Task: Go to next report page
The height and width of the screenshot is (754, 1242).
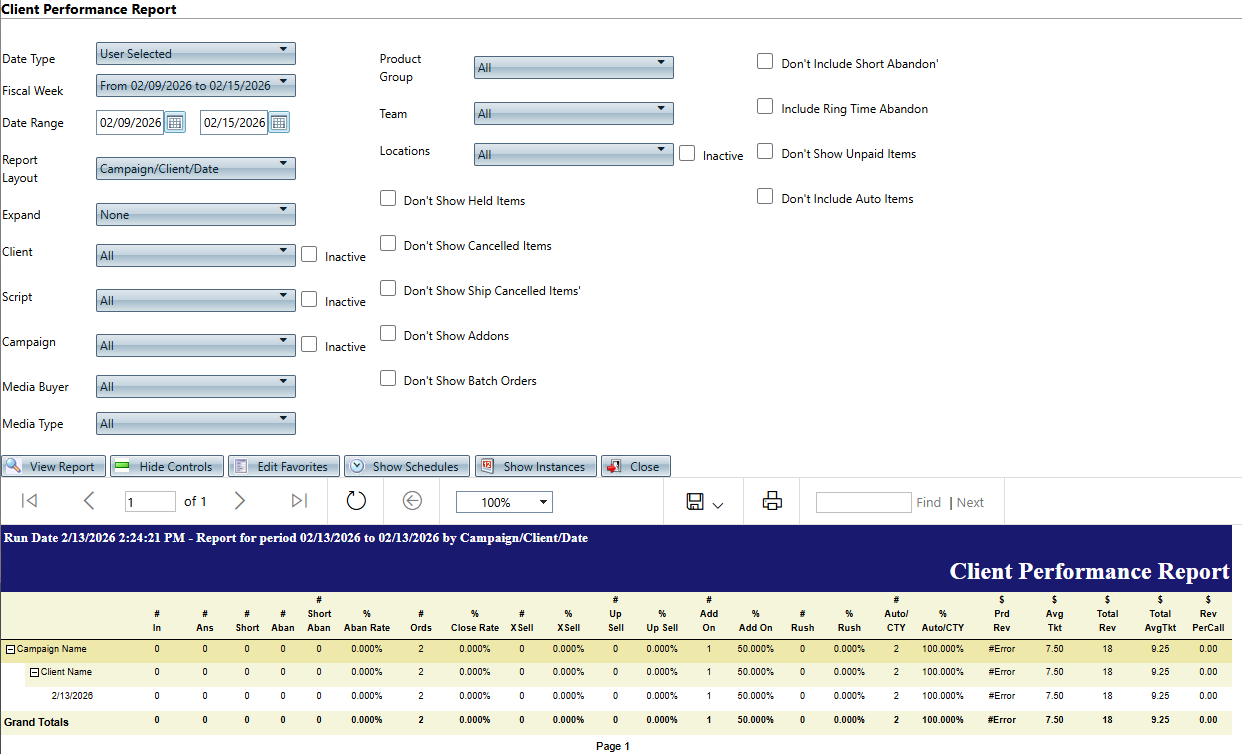Action: pos(239,501)
